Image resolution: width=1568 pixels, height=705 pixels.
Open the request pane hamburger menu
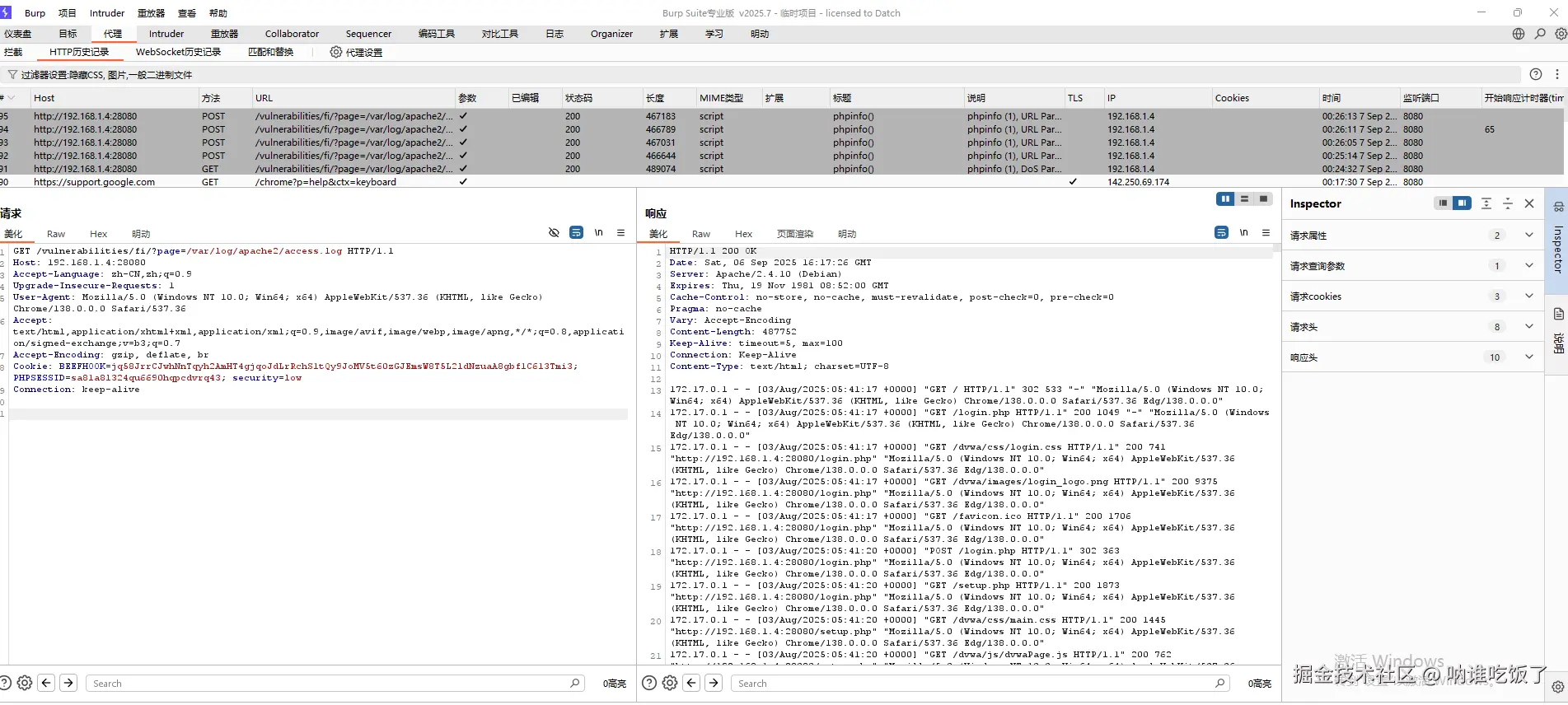pos(621,233)
